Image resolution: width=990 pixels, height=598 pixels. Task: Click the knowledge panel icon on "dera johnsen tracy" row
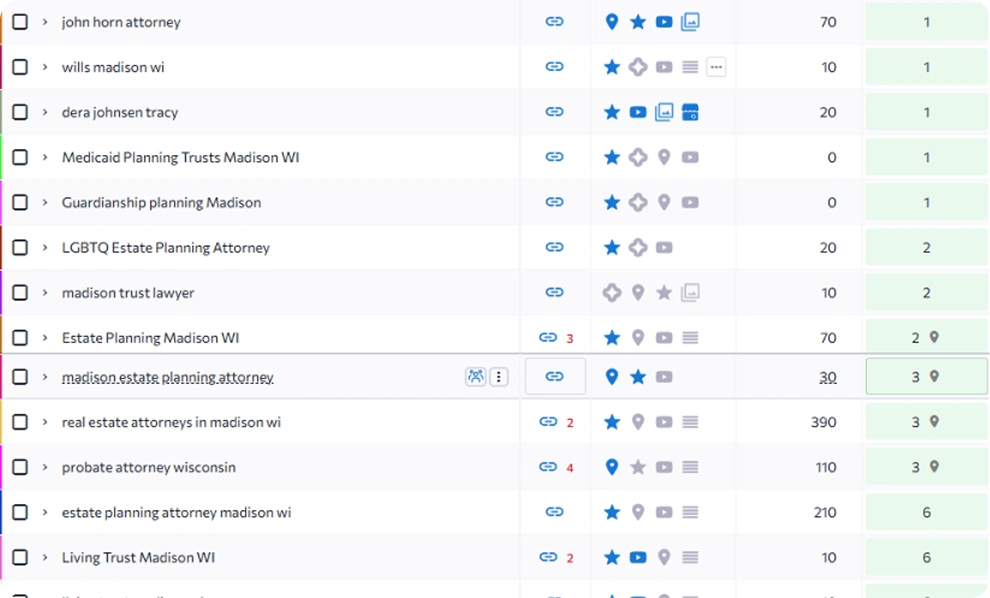click(690, 112)
